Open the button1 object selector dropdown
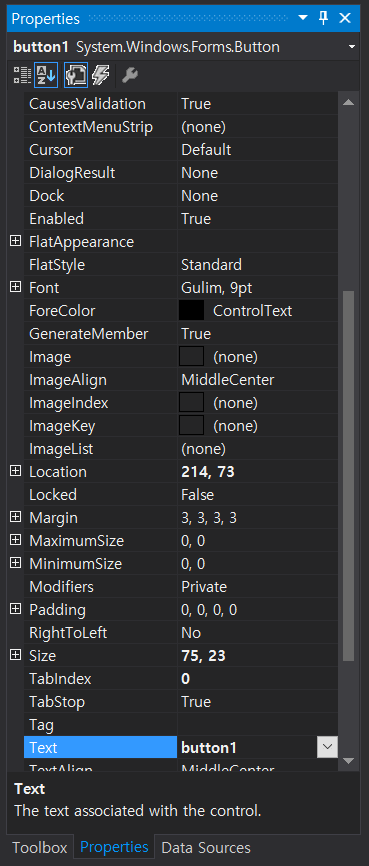The height and width of the screenshot is (866, 369). [352, 47]
